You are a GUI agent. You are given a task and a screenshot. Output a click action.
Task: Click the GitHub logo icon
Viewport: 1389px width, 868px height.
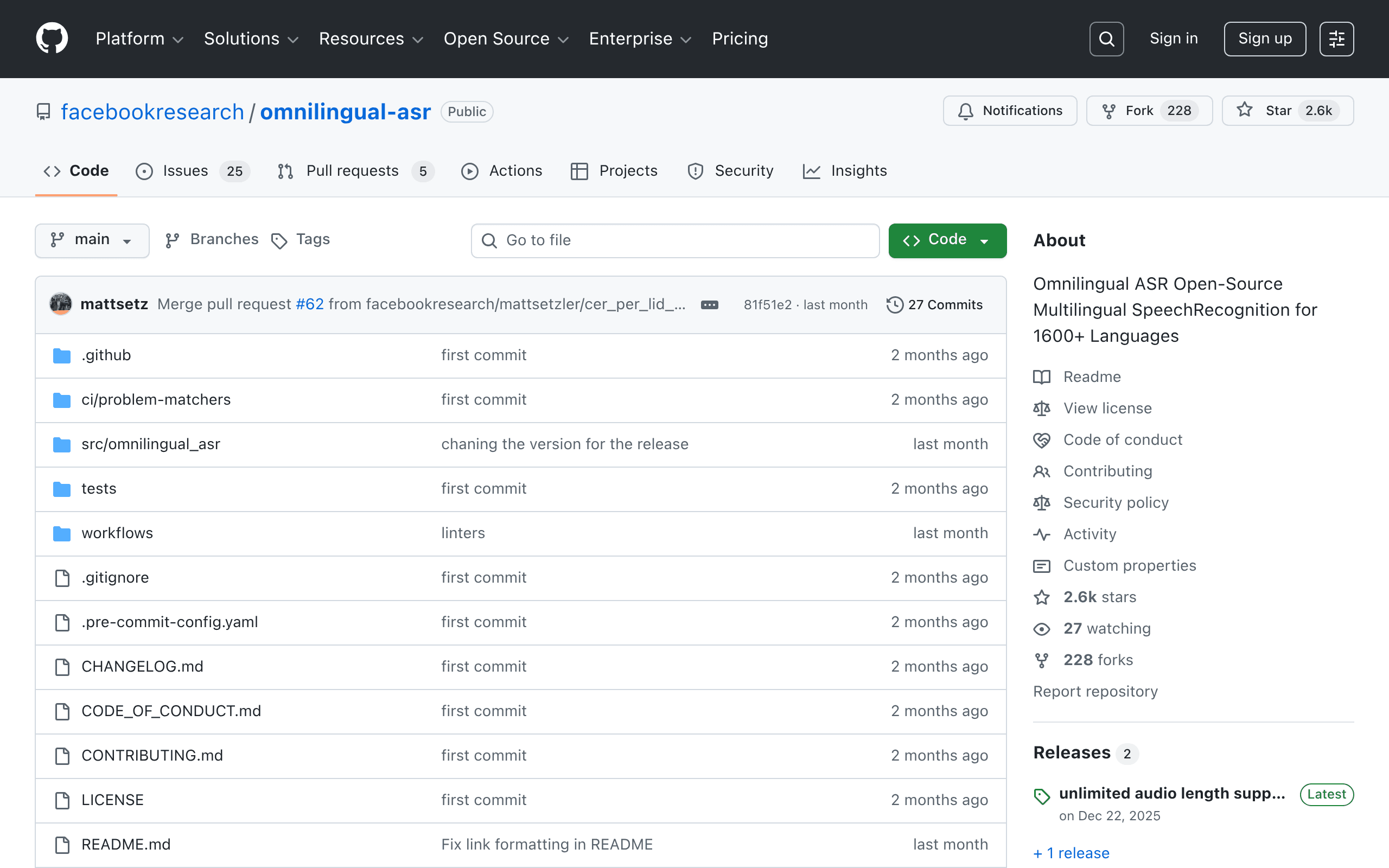[52, 39]
